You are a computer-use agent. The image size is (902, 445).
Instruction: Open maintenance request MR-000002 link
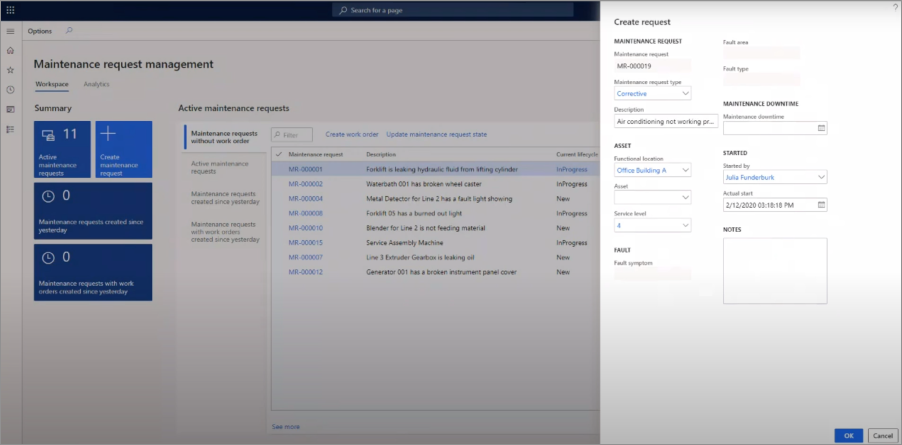(305, 184)
